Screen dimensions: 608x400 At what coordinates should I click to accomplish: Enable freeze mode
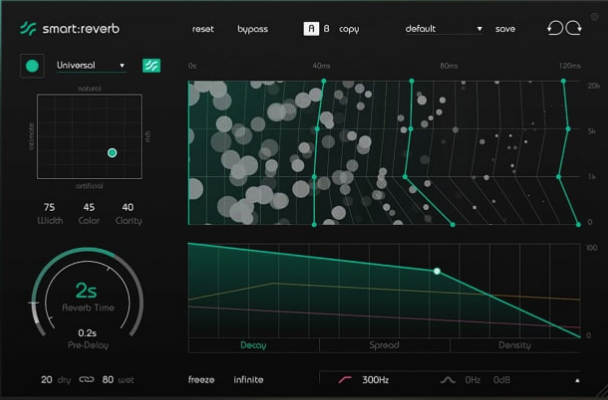[x=201, y=379]
